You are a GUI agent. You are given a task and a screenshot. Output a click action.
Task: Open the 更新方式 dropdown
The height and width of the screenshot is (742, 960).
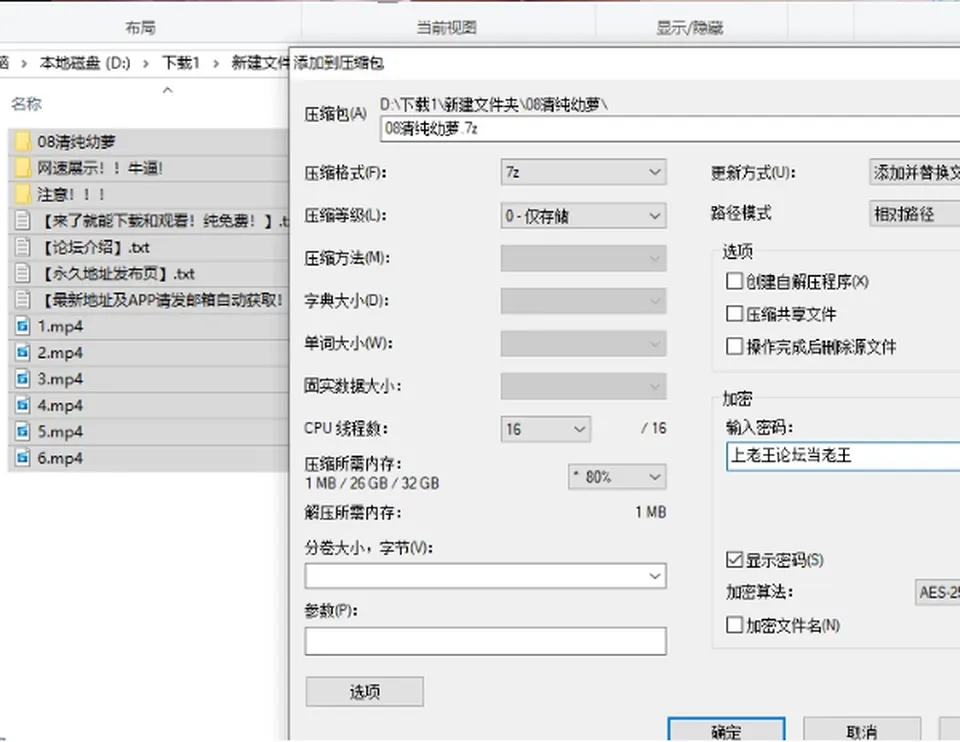[915, 173]
